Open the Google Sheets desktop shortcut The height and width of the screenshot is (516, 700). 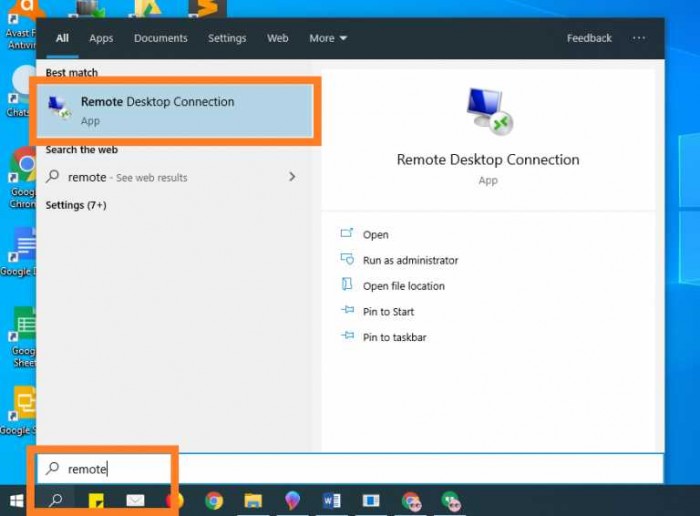tap(23, 337)
